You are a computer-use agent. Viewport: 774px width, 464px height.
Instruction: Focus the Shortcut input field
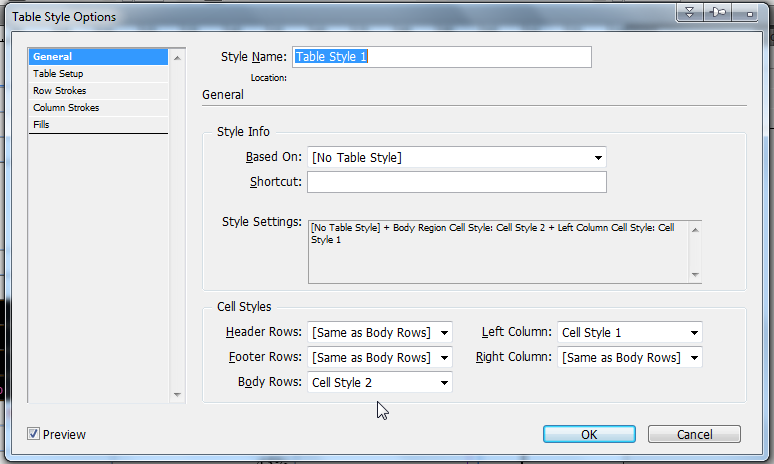(456, 182)
